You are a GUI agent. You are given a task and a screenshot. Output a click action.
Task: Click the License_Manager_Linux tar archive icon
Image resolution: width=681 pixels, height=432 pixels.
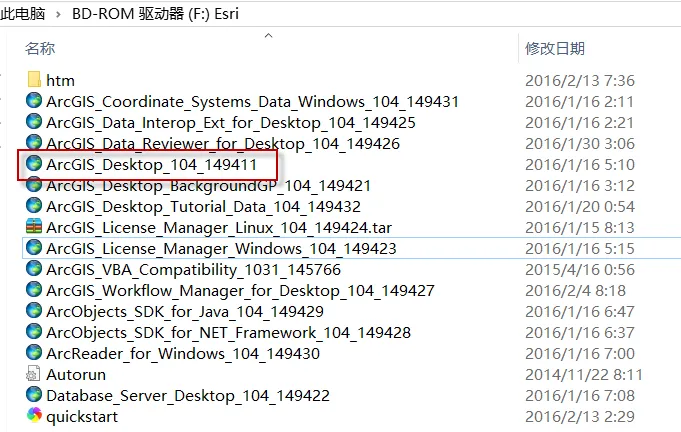(x=34, y=227)
